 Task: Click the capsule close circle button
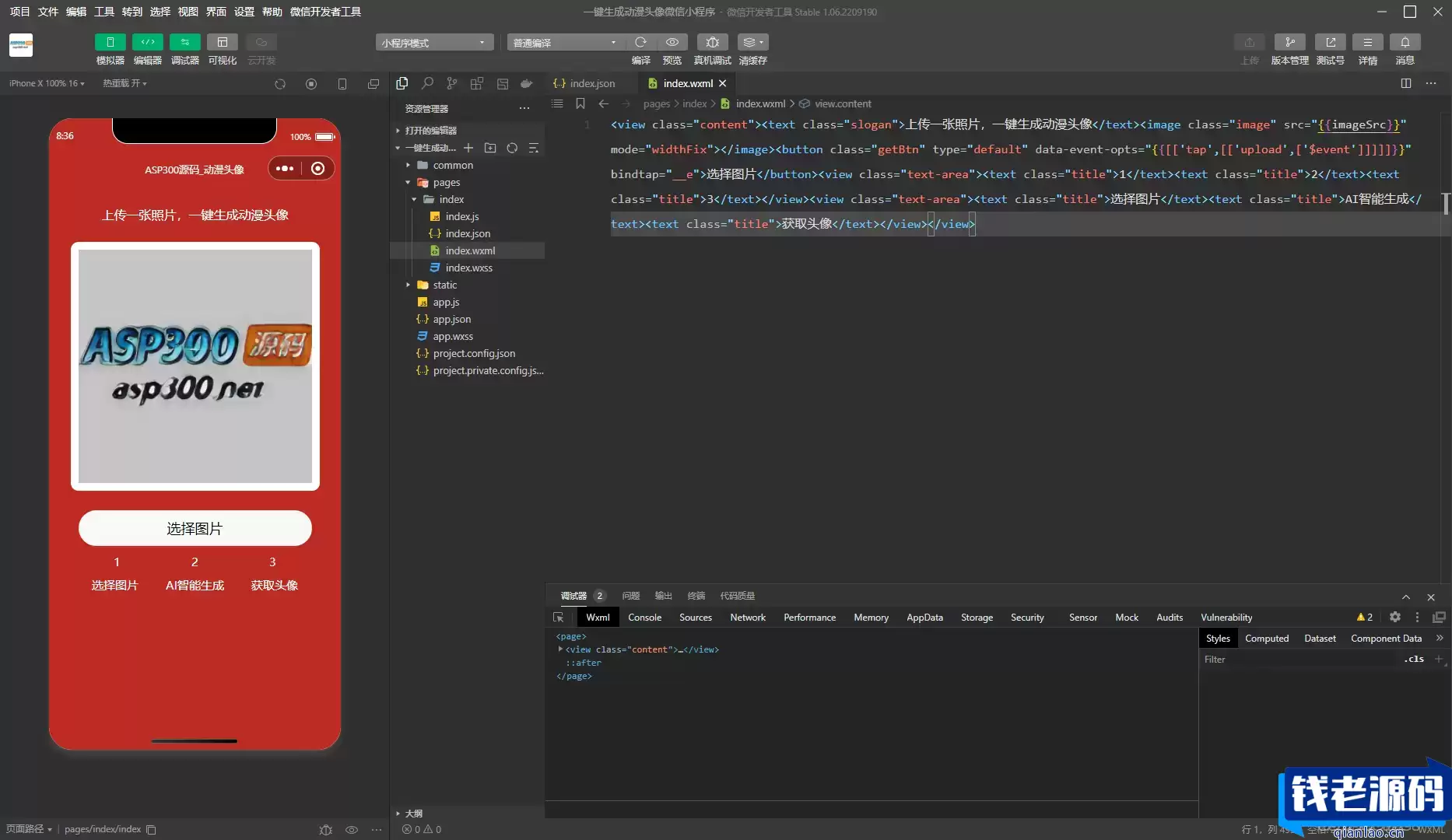pos(318,169)
